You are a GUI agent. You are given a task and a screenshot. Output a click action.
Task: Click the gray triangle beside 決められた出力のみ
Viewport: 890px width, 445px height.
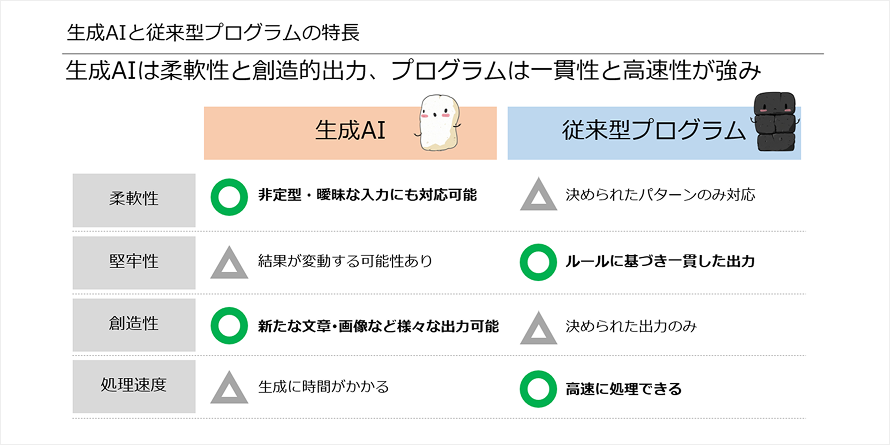[539, 326]
